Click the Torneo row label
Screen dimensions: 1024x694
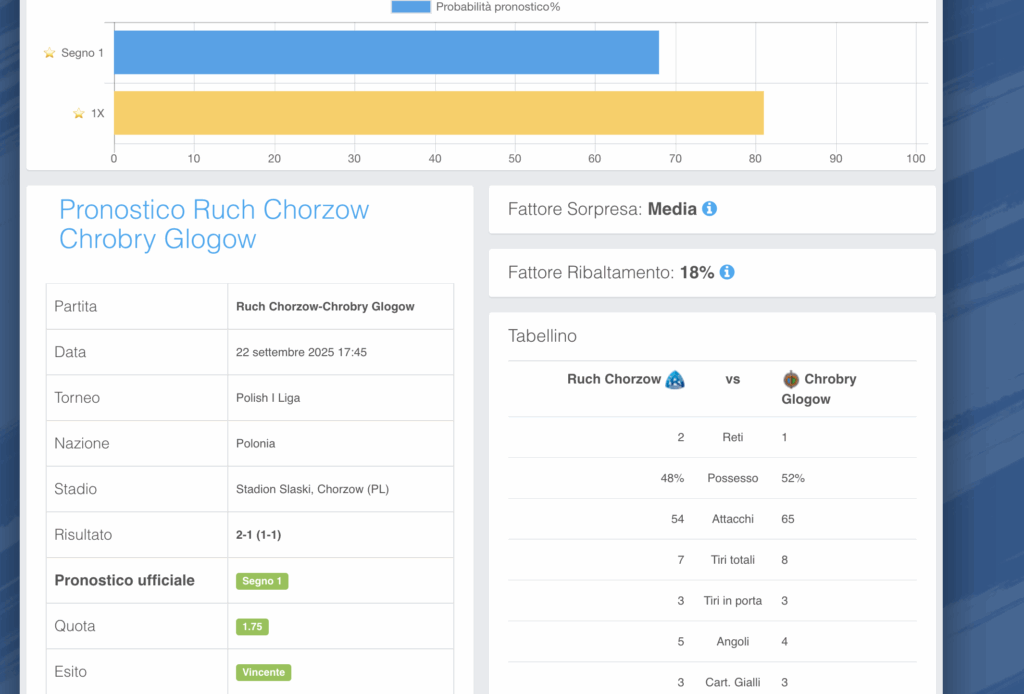point(77,398)
